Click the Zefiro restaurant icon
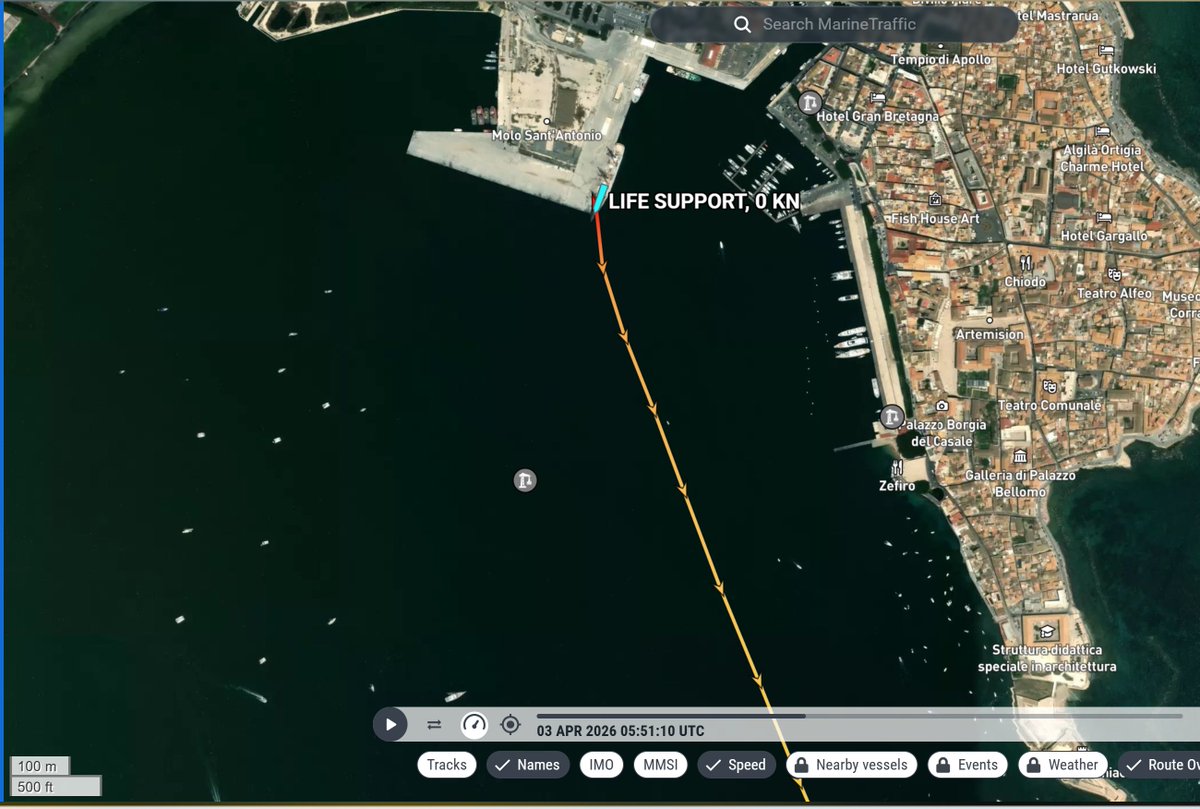Viewport: 1200px width, 809px height. pyautogui.click(x=898, y=468)
